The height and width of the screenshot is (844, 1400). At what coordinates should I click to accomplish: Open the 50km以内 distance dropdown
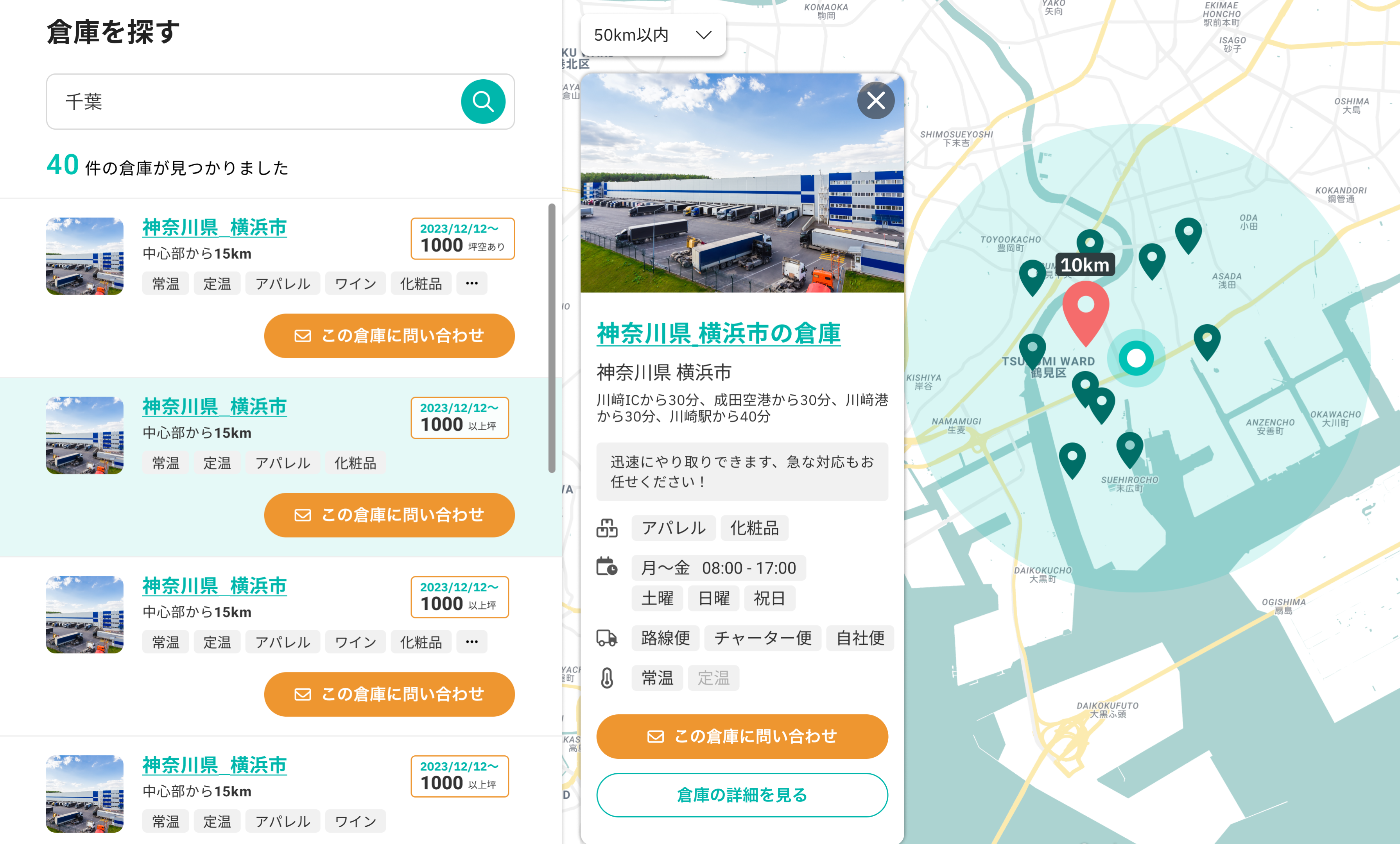pyautogui.click(x=653, y=35)
